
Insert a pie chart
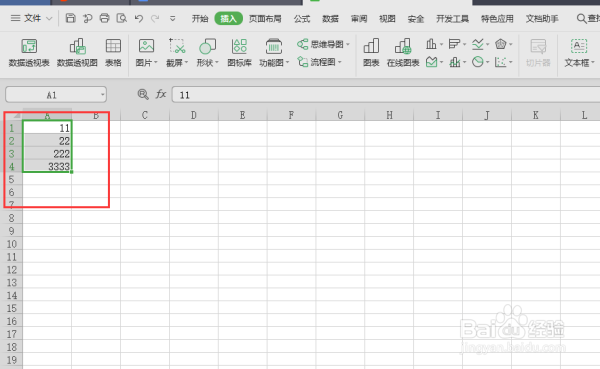tap(478, 62)
